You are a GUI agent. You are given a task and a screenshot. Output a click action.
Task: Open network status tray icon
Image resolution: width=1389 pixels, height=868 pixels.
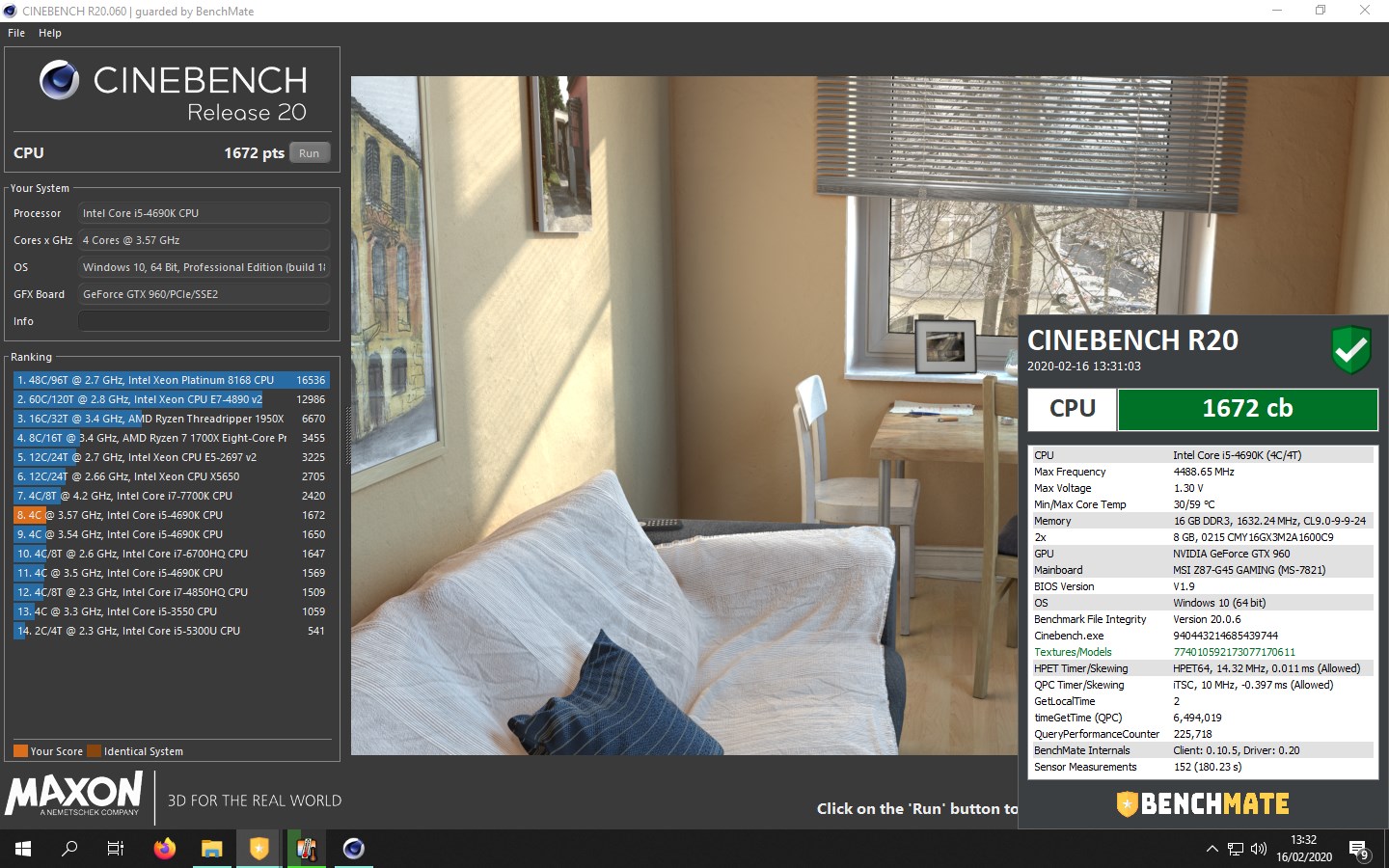[x=1236, y=850]
